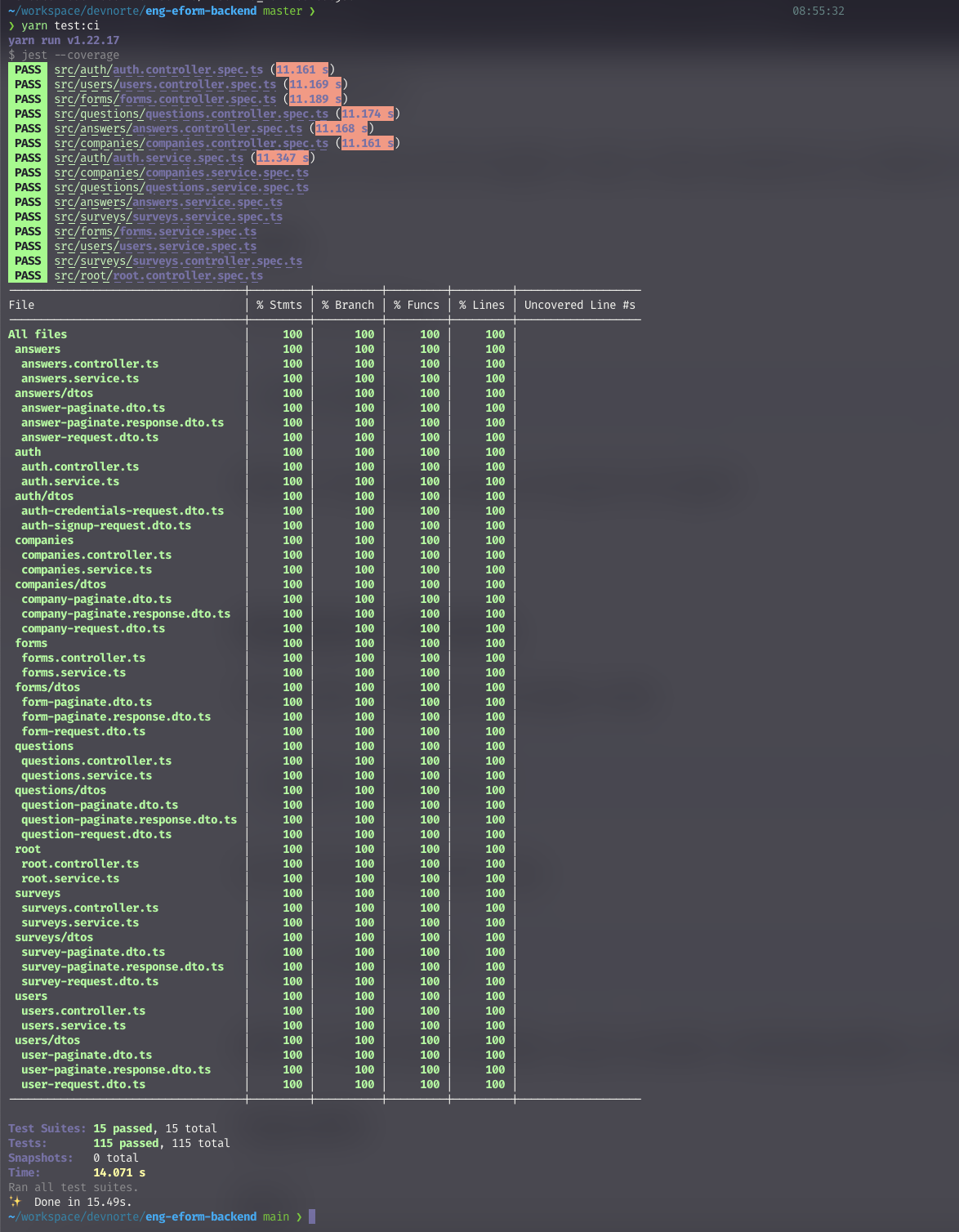Click the terminal cursor block at bottom
The image size is (959, 1232).
coord(310,1216)
